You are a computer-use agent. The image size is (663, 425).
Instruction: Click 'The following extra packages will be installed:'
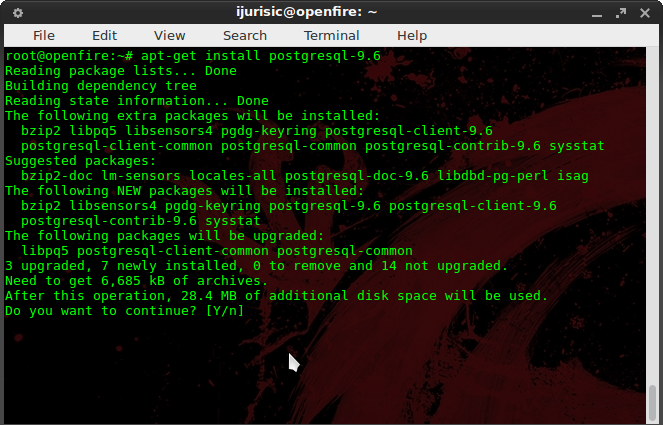[x=193, y=116]
